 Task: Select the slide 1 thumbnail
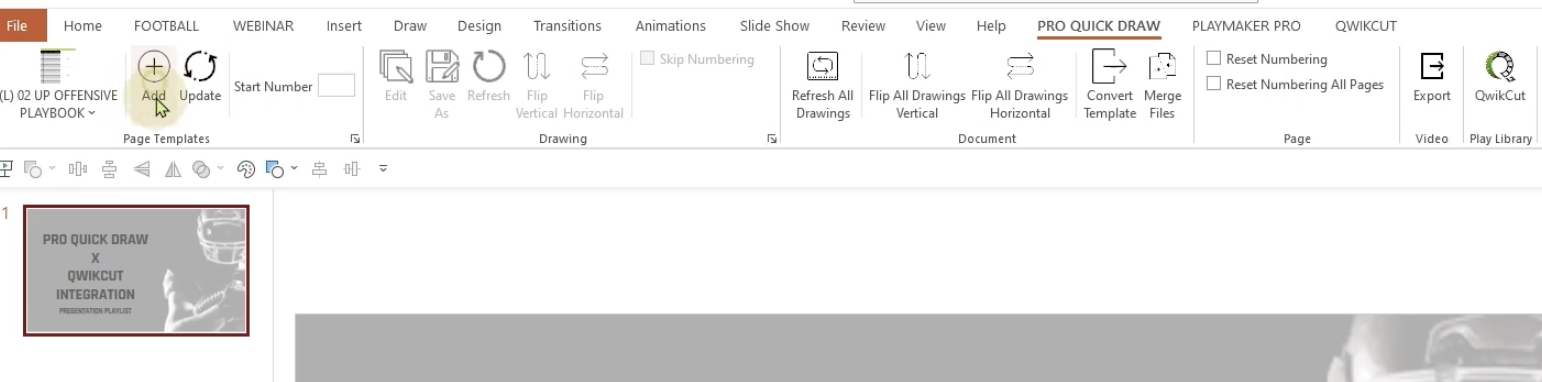136,270
